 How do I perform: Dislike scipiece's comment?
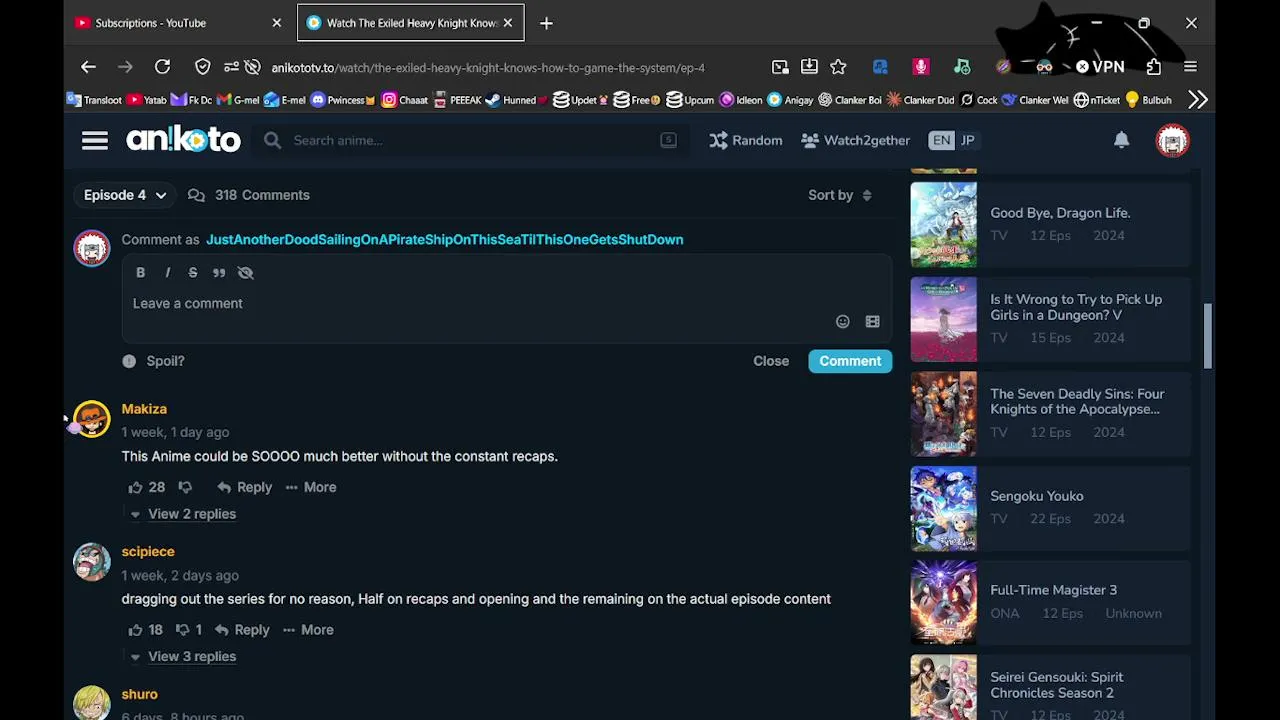(182, 630)
